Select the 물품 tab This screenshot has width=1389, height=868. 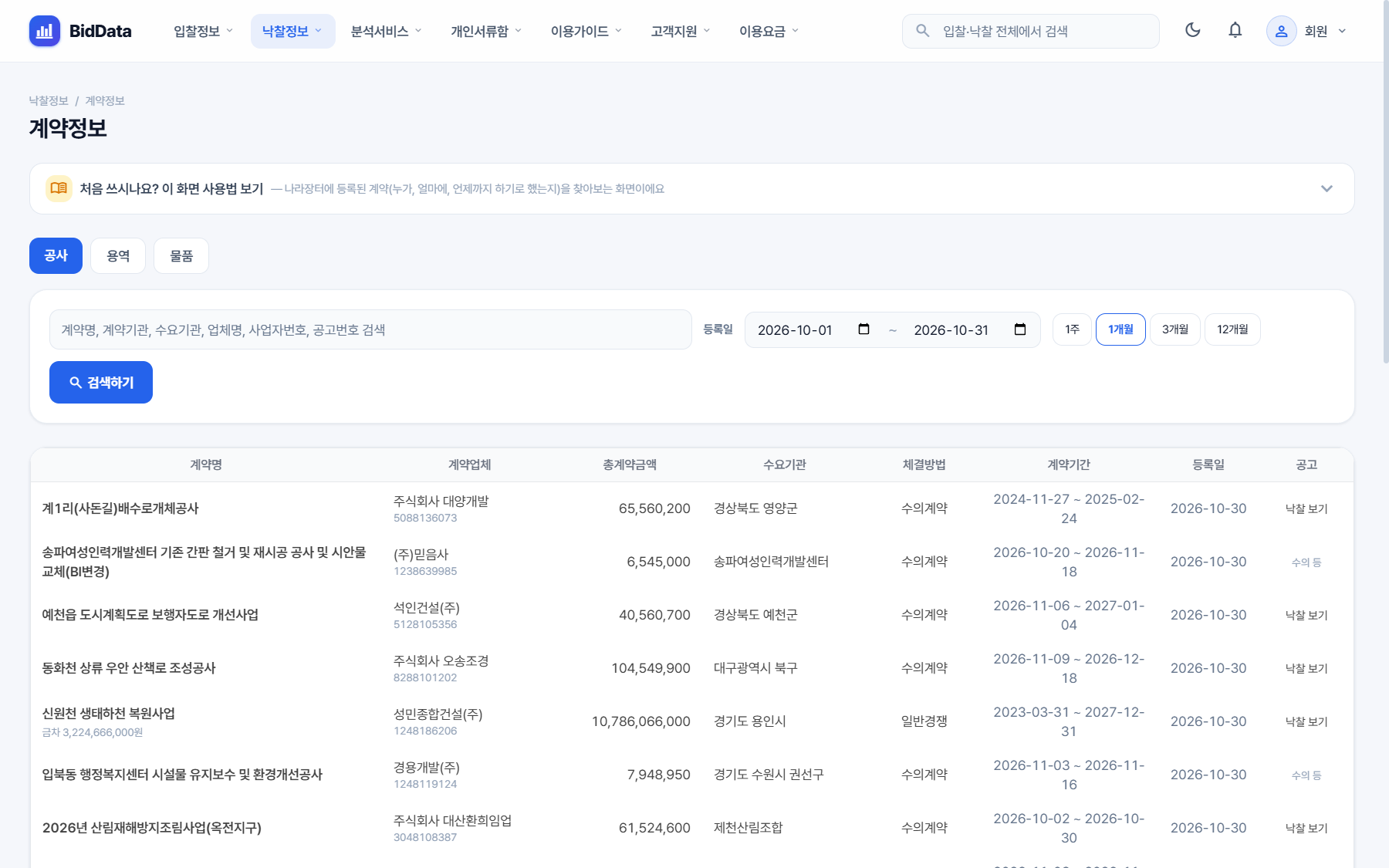click(x=181, y=255)
